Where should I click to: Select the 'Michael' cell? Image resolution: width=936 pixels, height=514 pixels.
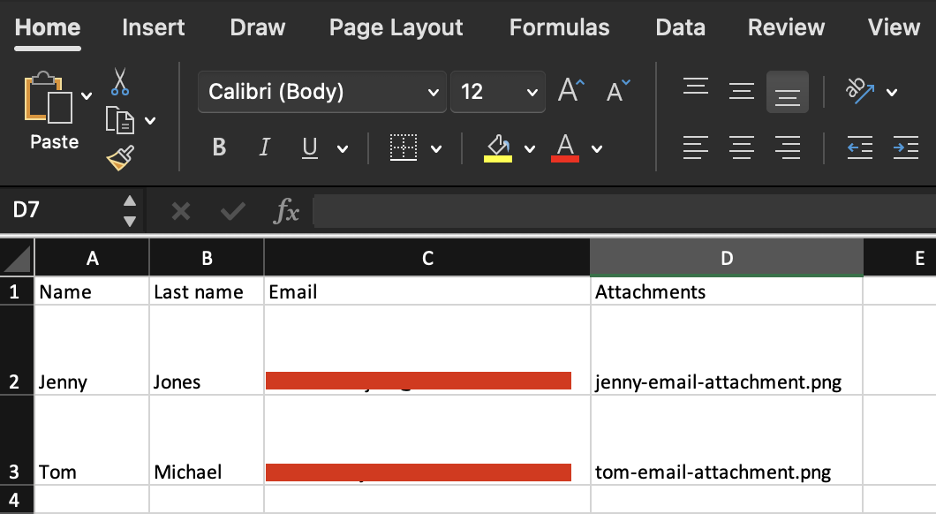point(207,441)
